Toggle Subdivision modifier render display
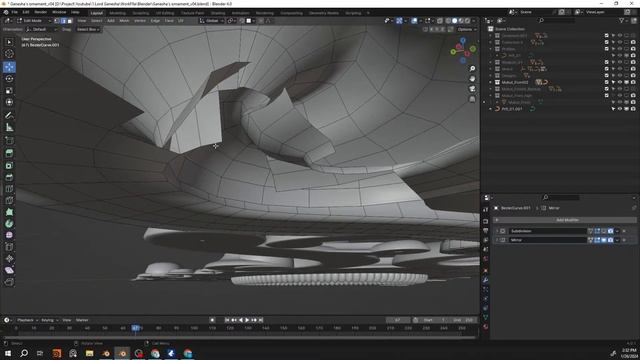Viewport: 640px width, 360px height. click(x=610, y=231)
